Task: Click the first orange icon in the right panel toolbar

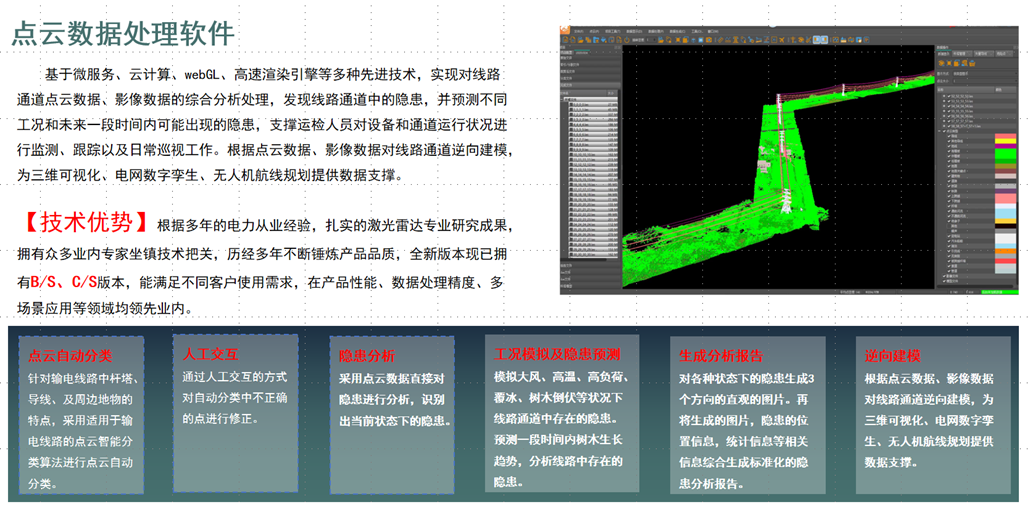Action: 941,63
